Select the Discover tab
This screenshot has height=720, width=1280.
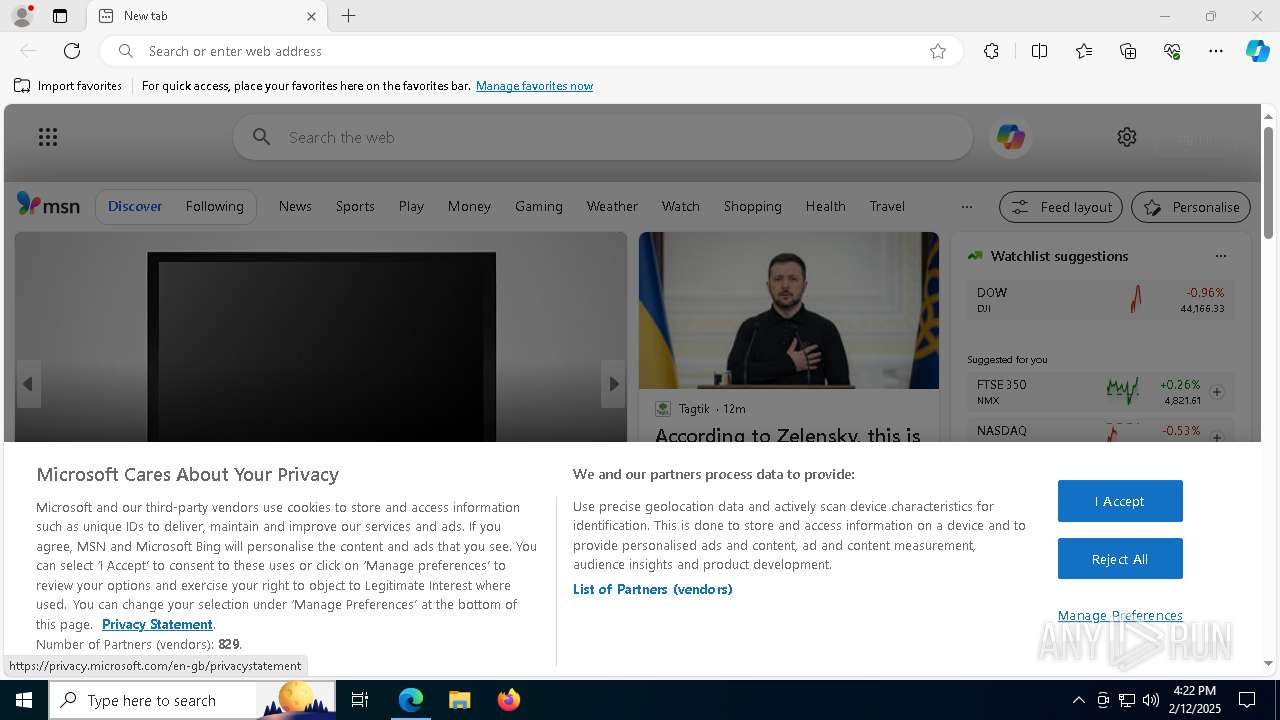[135, 206]
